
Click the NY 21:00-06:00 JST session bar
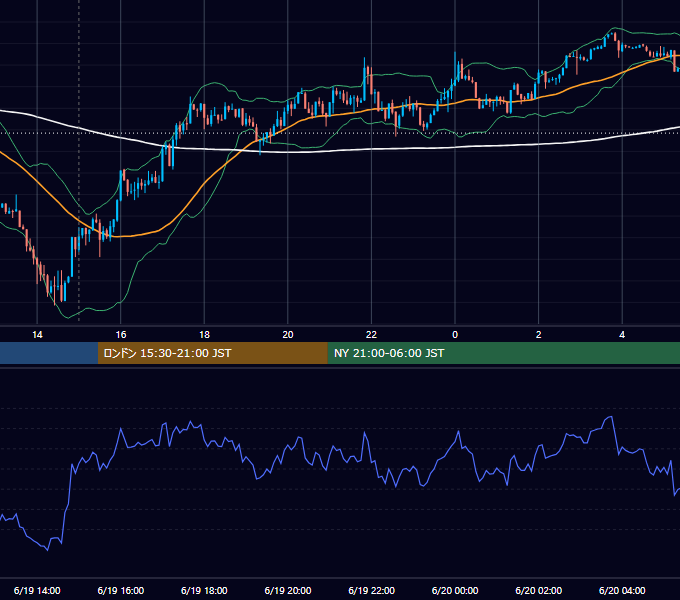pos(503,353)
